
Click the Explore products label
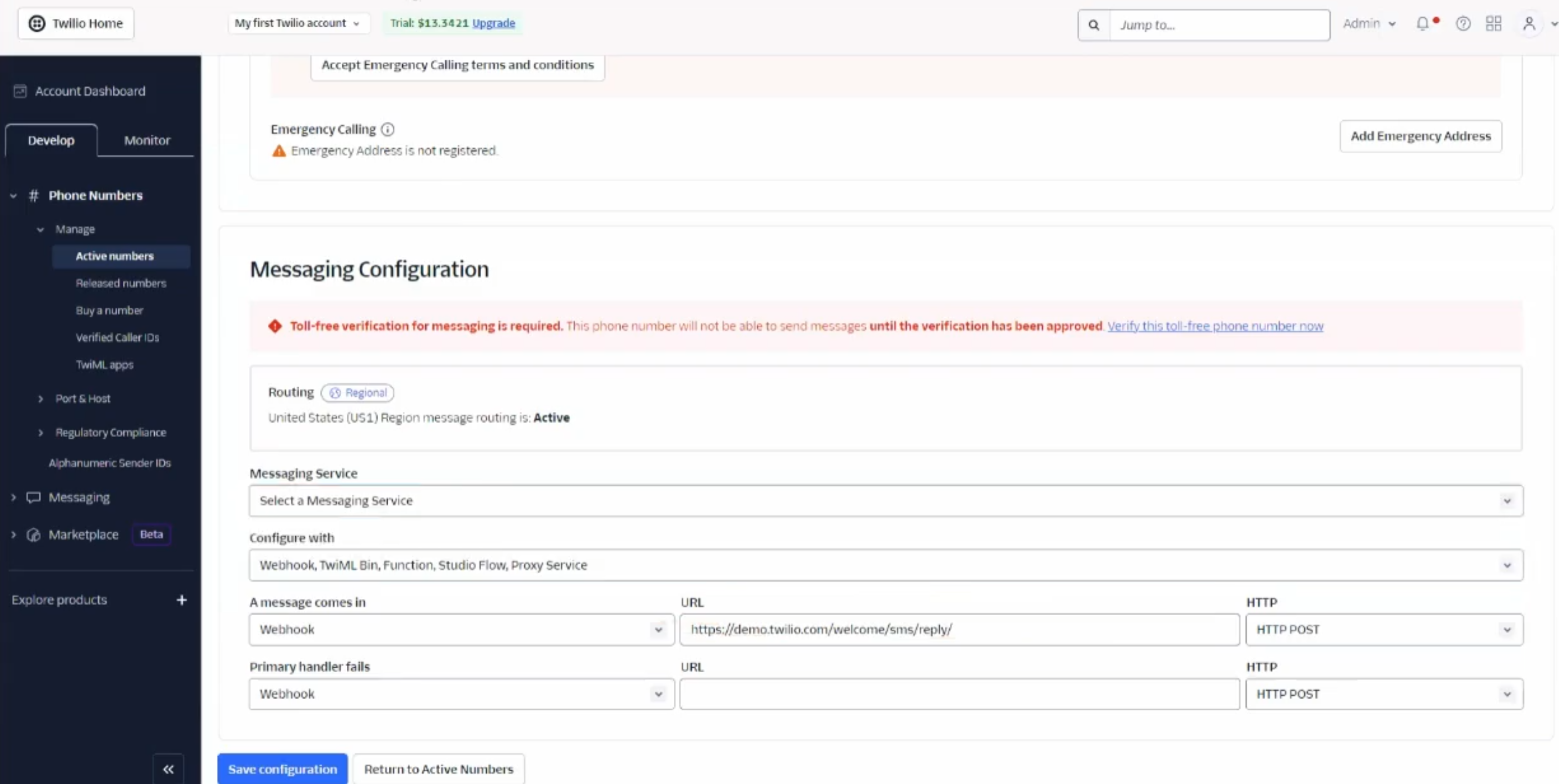59,600
